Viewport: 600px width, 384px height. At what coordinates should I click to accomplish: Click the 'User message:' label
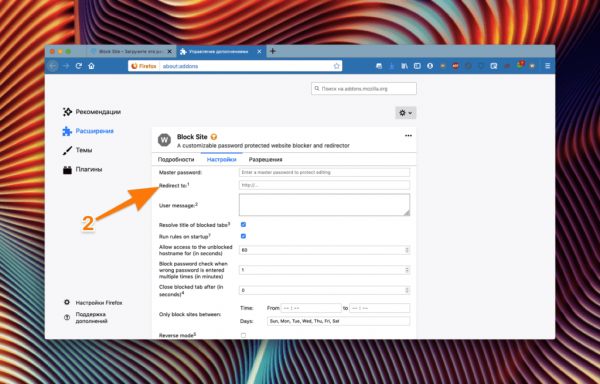click(x=178, y=205)
